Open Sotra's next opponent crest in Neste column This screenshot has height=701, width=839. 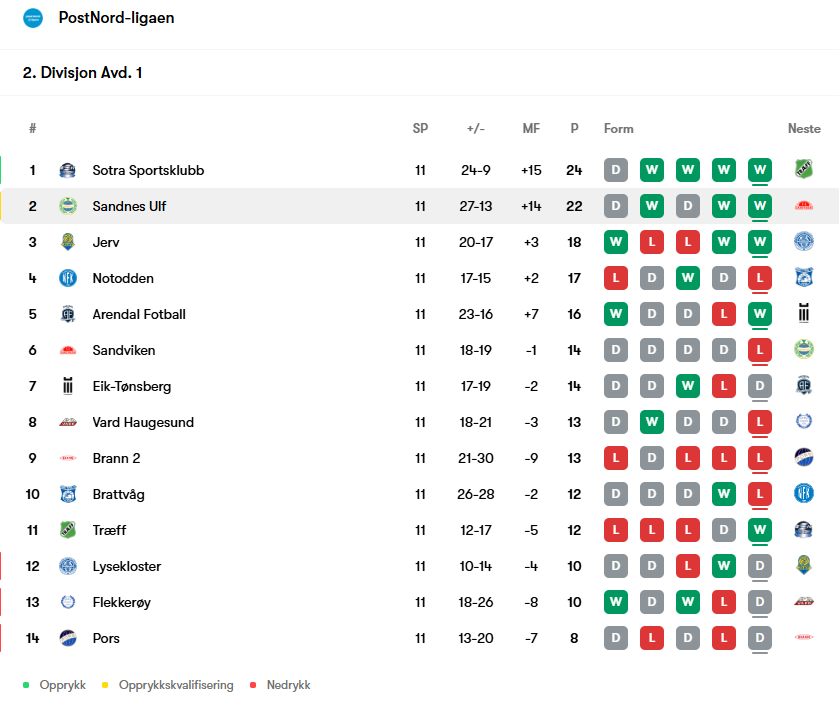click(804, 169)
